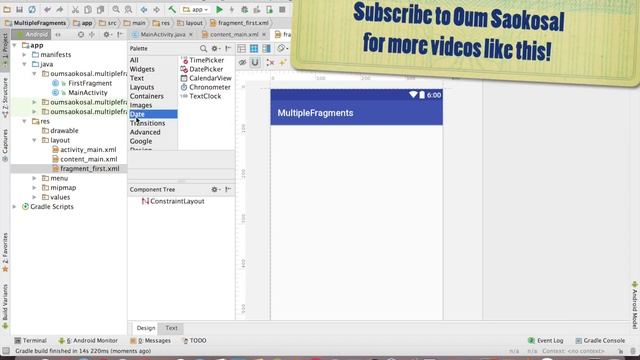
Task: Click the Paste icon in toolbar
Action: [100, 9]
